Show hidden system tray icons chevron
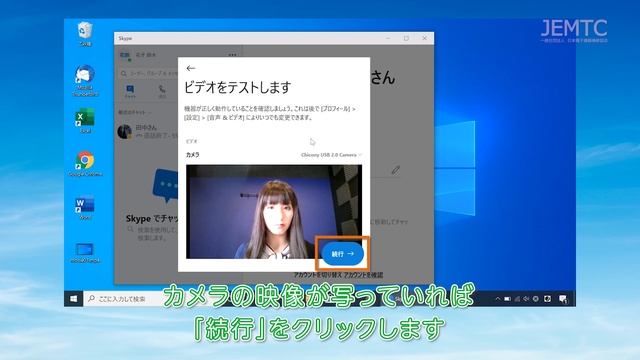Screen dimensions: 640x360 [498, 299]
